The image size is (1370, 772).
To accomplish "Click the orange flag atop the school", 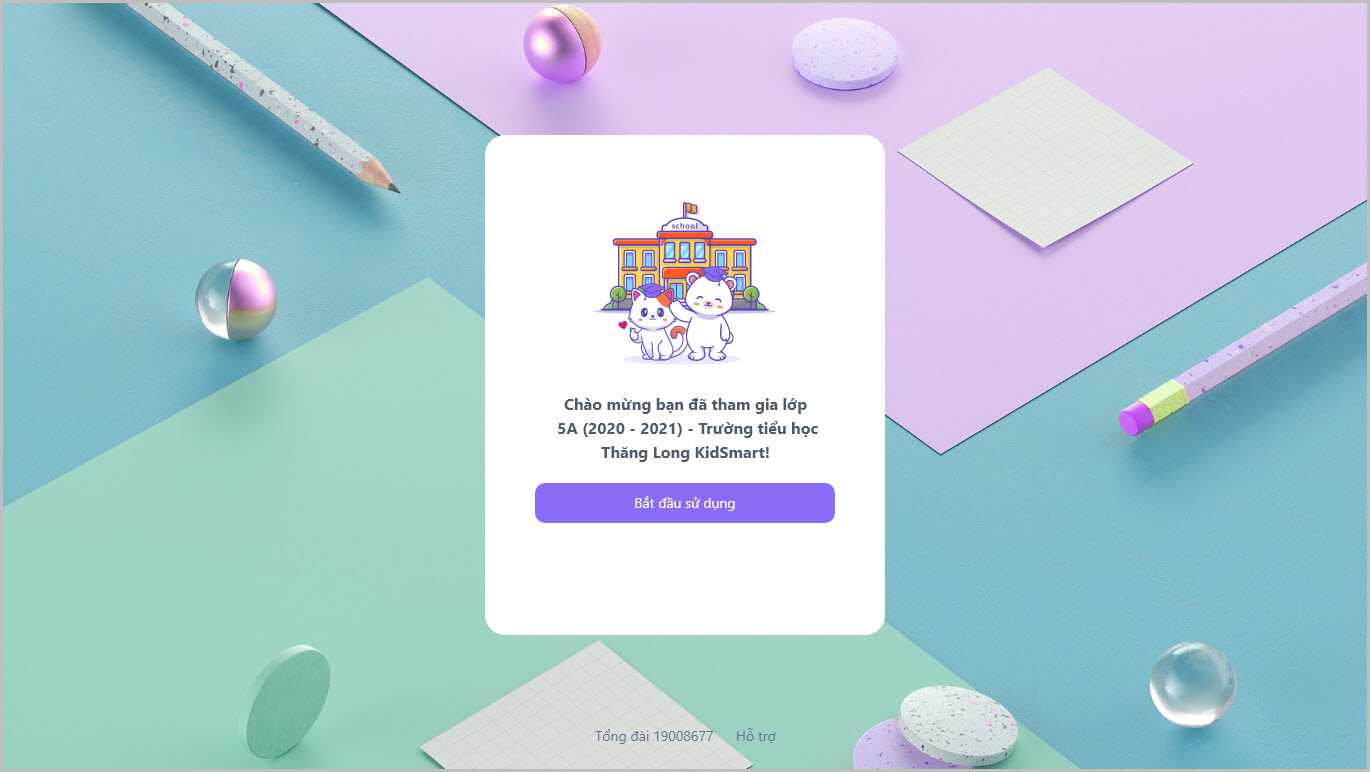I will tap(690, 208).
